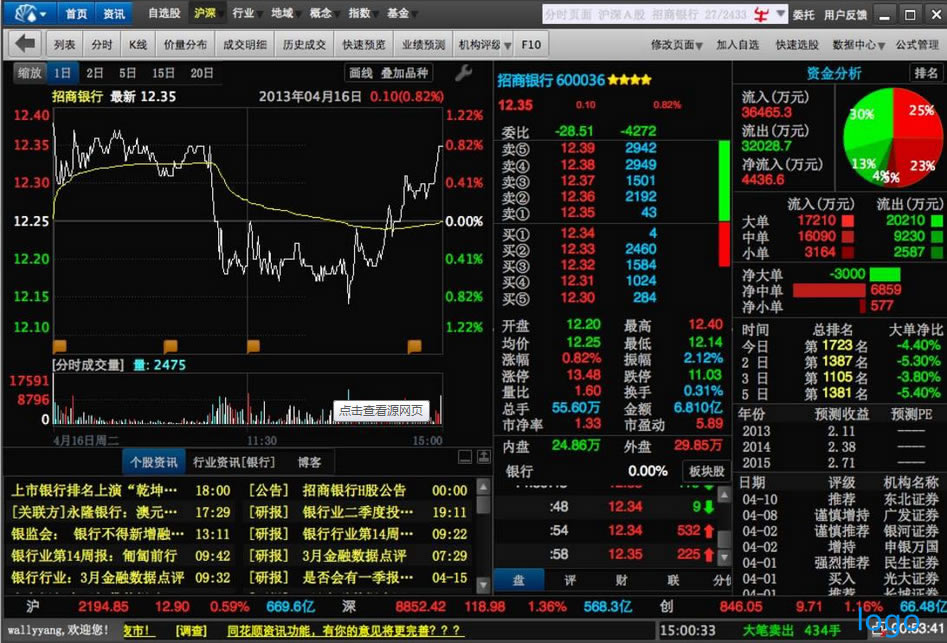This screenshot has width=947, height=643.
Task: Minimize the news panel below the chart
Action: pos(464,457)
